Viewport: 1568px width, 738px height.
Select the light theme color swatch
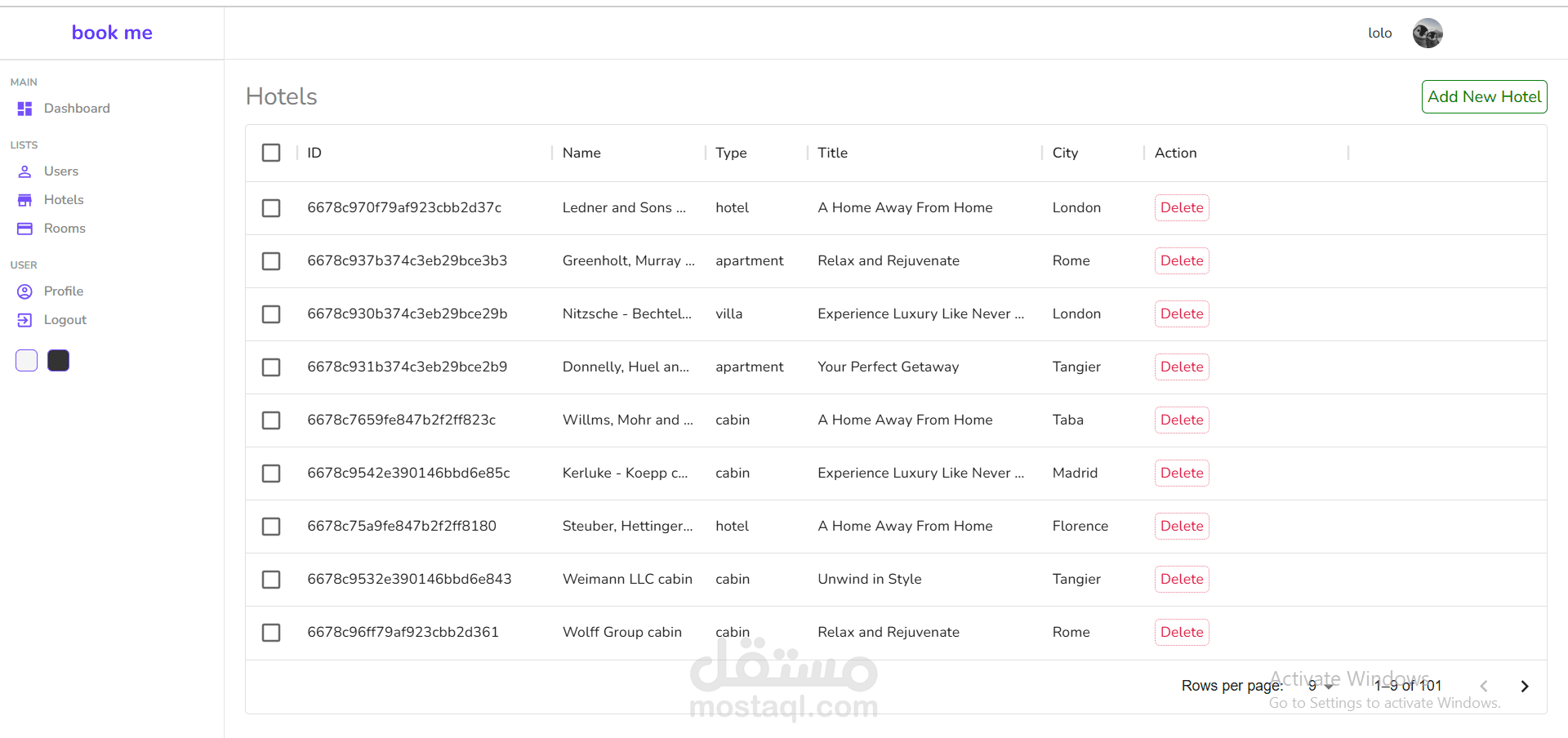(x=26, y=360)
